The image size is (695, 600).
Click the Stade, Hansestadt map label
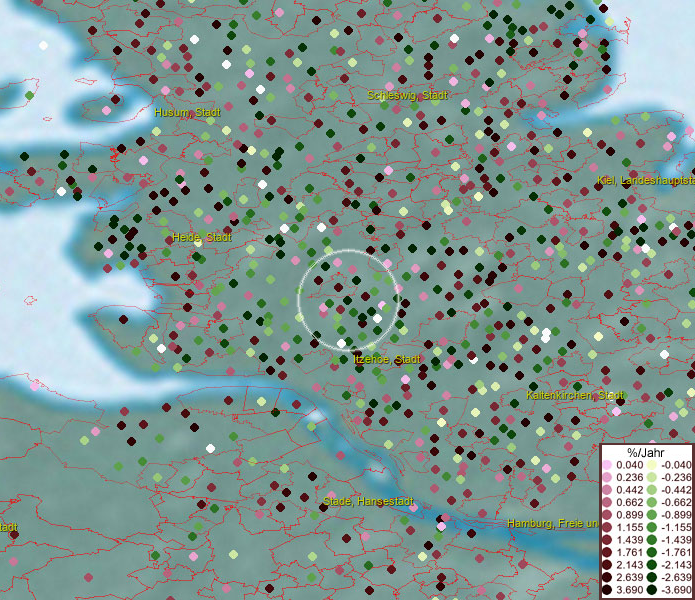(x=368, y=501)
